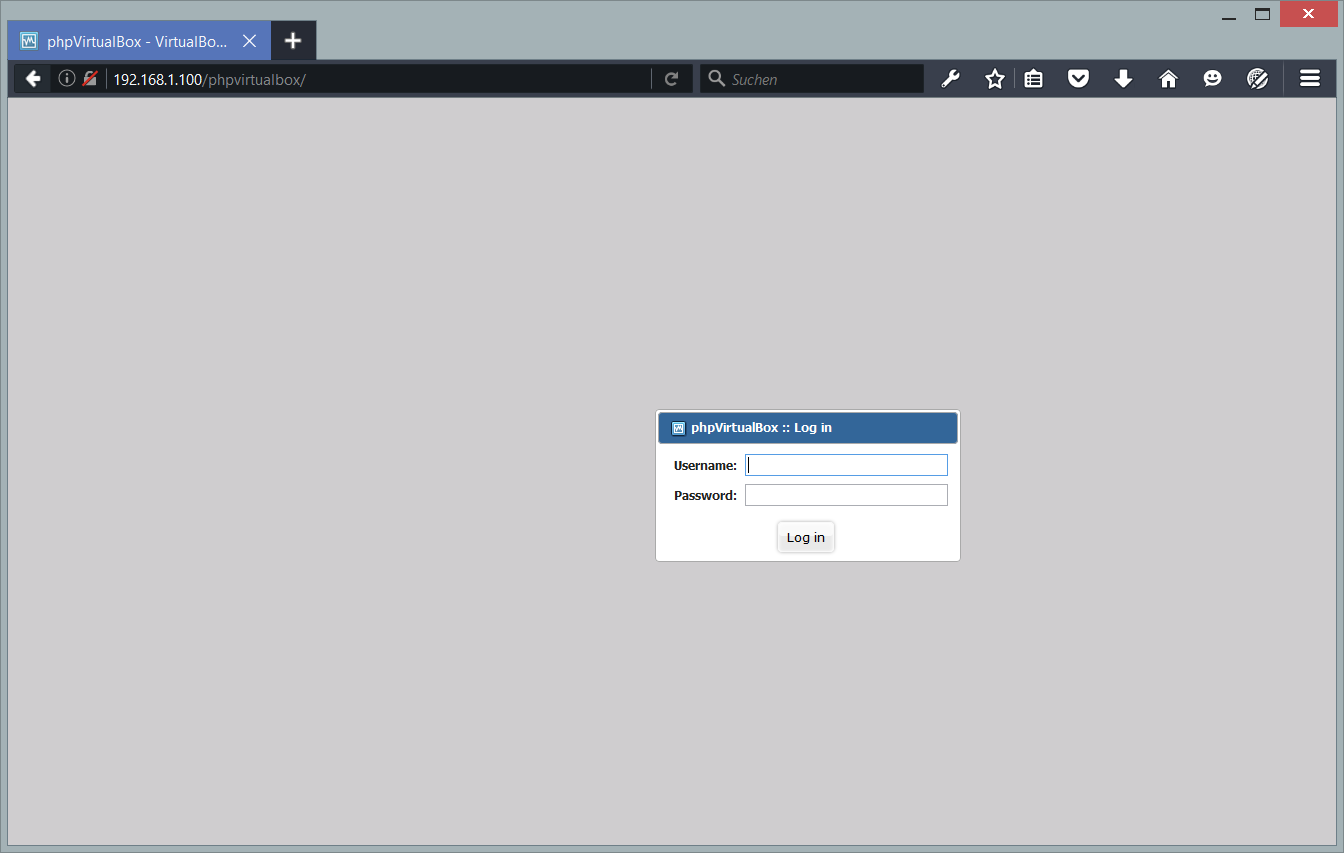Click the Username: label
1344x853 pixels.
point(705,465)
